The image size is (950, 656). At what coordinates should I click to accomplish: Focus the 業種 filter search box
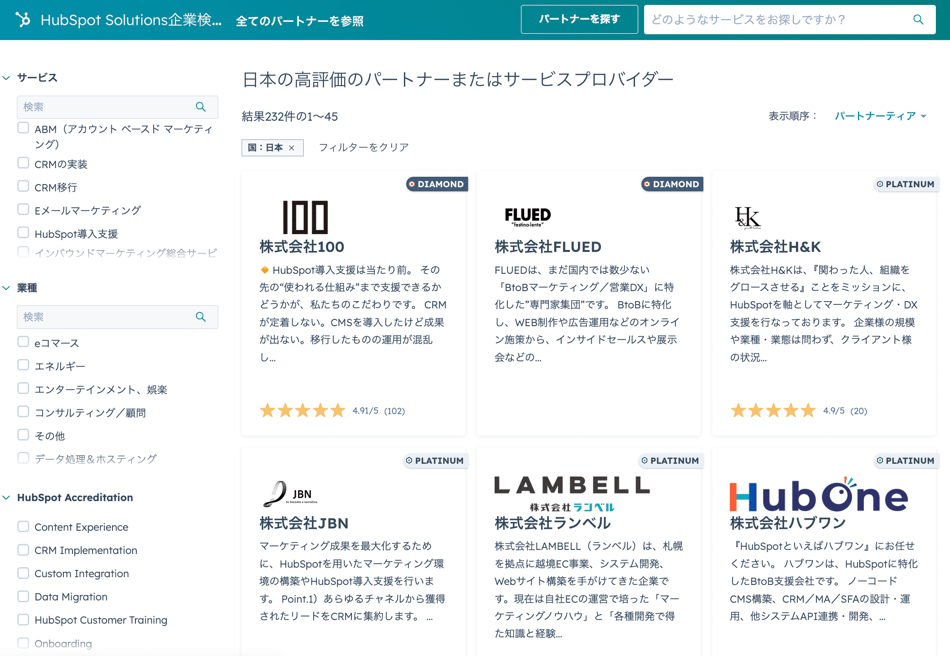coord(117,317)
